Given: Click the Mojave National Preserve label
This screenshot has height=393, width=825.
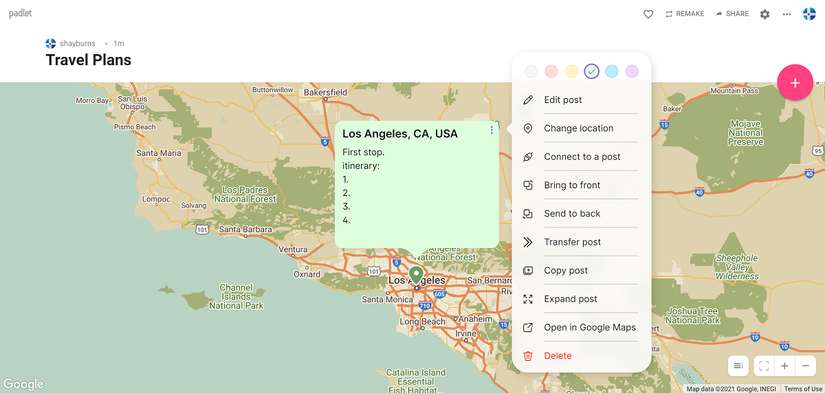Looking at the screenshot, I should tap(746, 133).
